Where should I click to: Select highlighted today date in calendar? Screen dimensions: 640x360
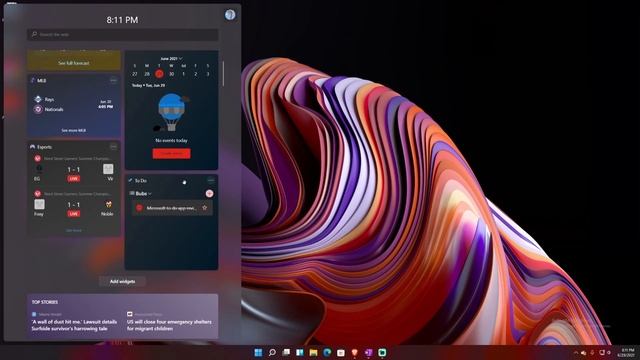[159, 74]
